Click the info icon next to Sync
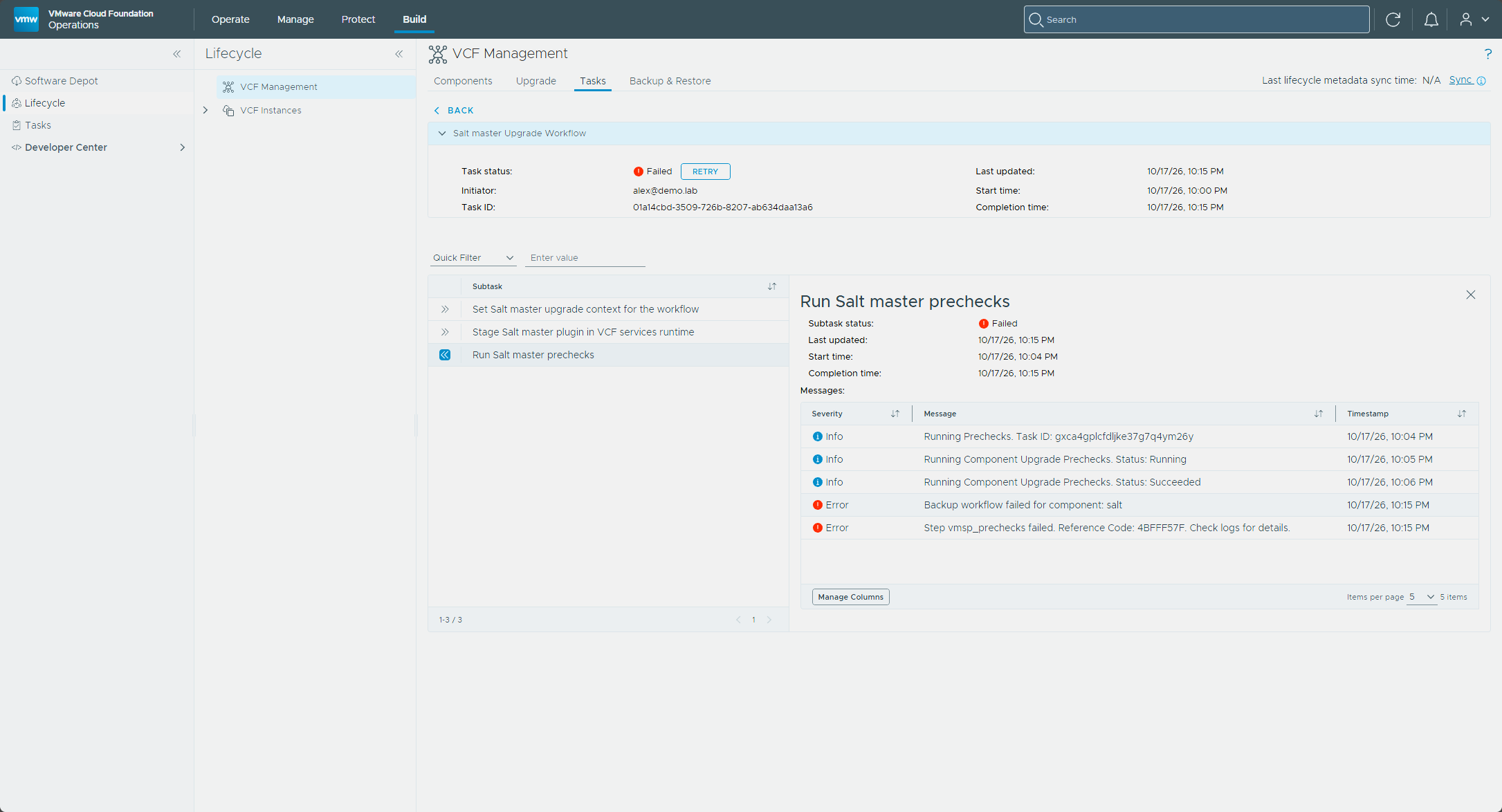This screenshot has height=812, width=1502. (1481, 81)
